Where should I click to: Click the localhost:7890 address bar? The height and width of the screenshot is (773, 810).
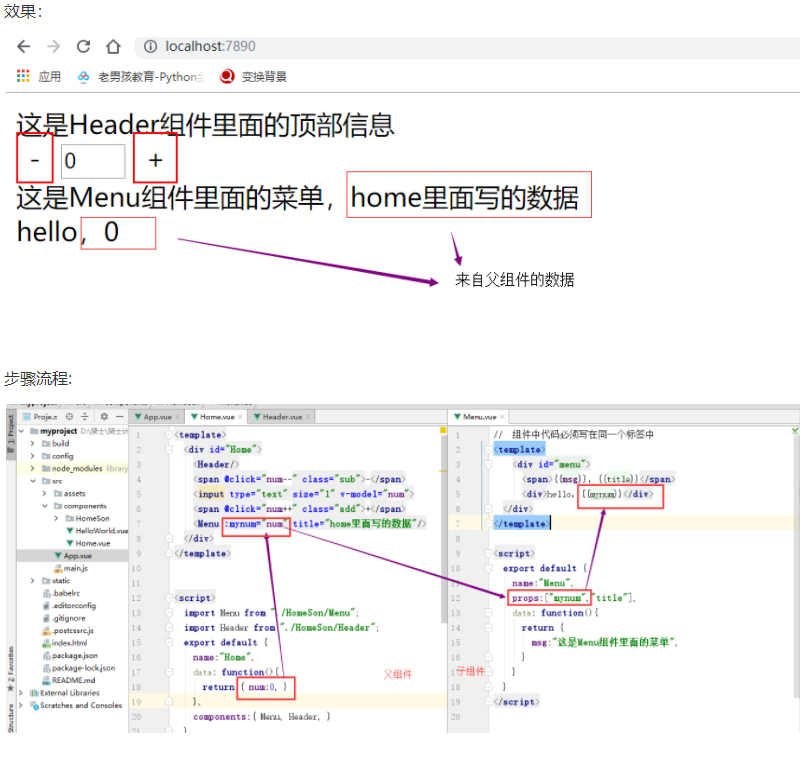pos(468,47)
